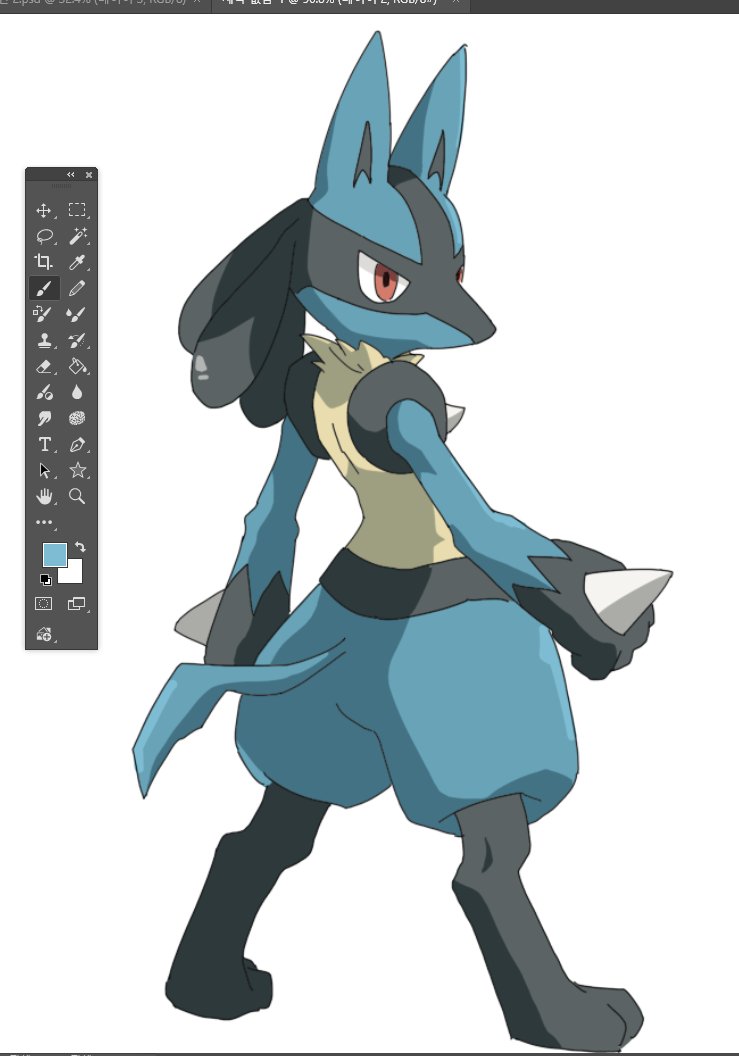The width and height of the screenshot is (739, 1056).
Task: Select the Crop tool
Action: (x=44, y=262)
